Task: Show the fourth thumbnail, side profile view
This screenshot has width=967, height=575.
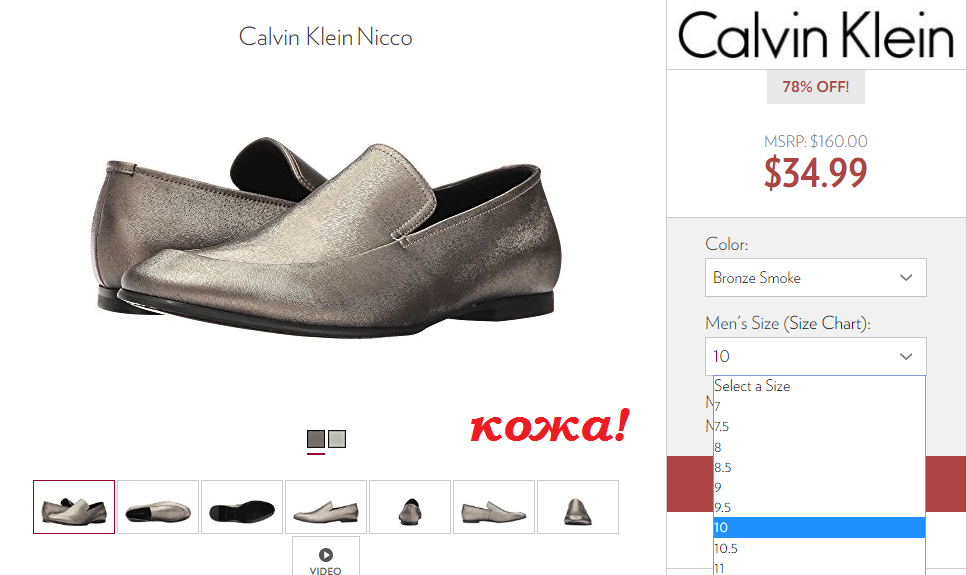Action: [326, 507]
